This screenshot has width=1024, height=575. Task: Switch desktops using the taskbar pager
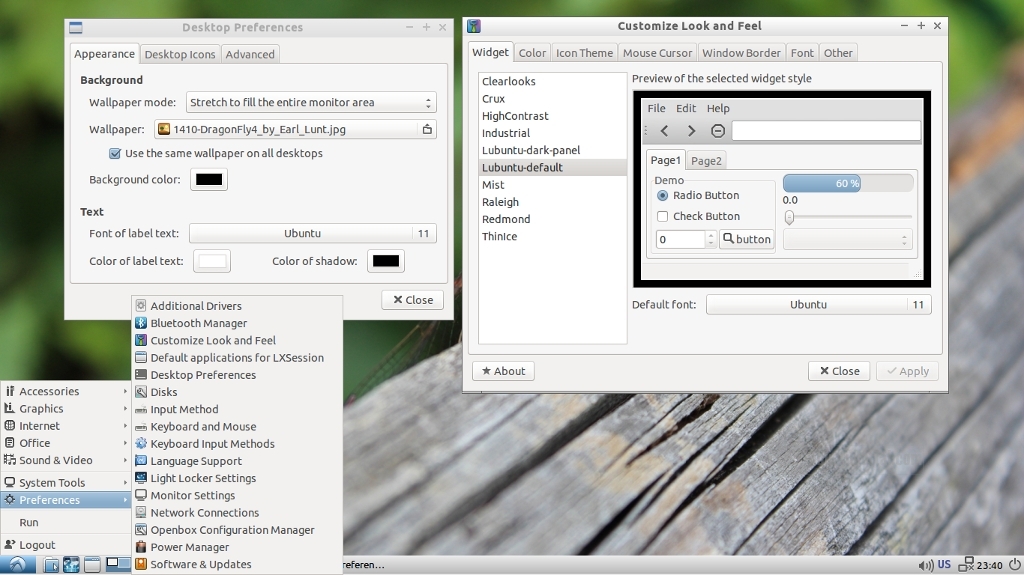pyautogui.click(x=118, y=563)
